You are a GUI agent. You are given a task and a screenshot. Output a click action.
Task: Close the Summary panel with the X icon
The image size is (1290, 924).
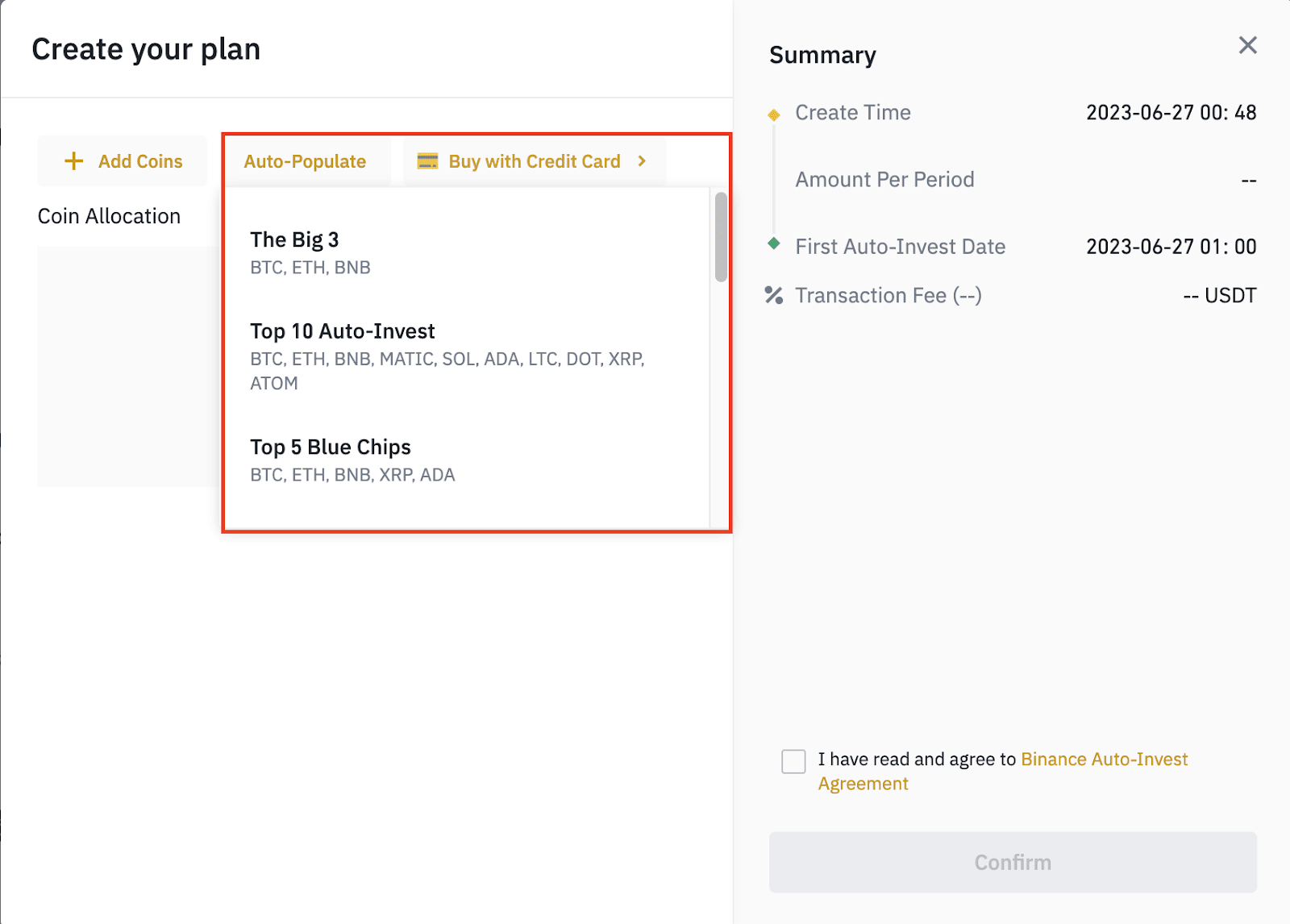1247,45
